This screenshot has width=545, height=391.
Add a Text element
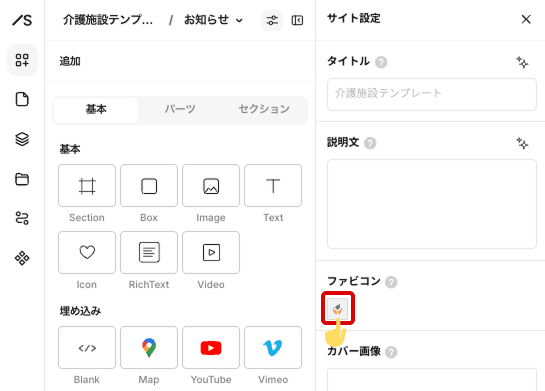point(273,186)
